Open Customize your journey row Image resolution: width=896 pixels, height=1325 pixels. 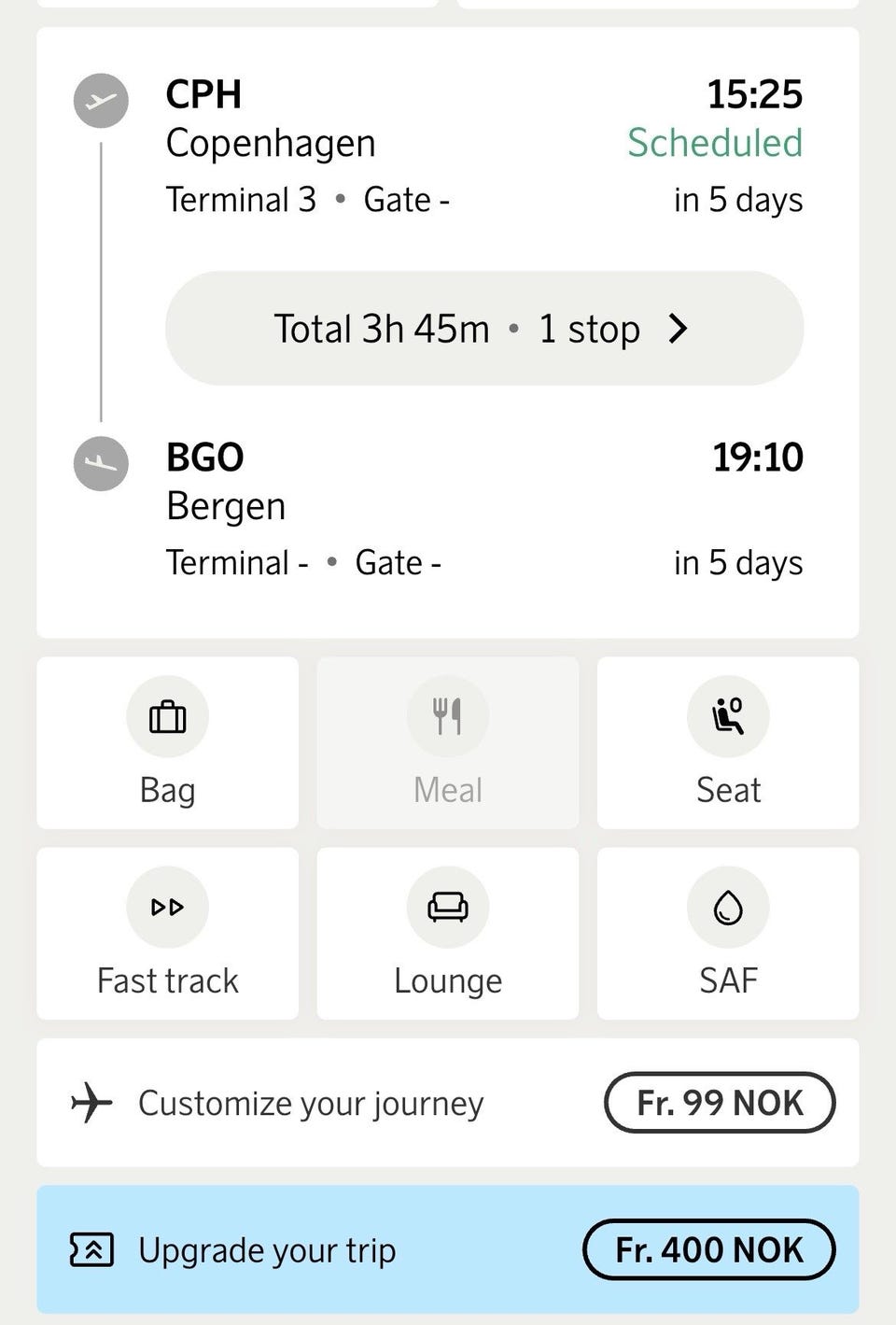coord(448,1103)
